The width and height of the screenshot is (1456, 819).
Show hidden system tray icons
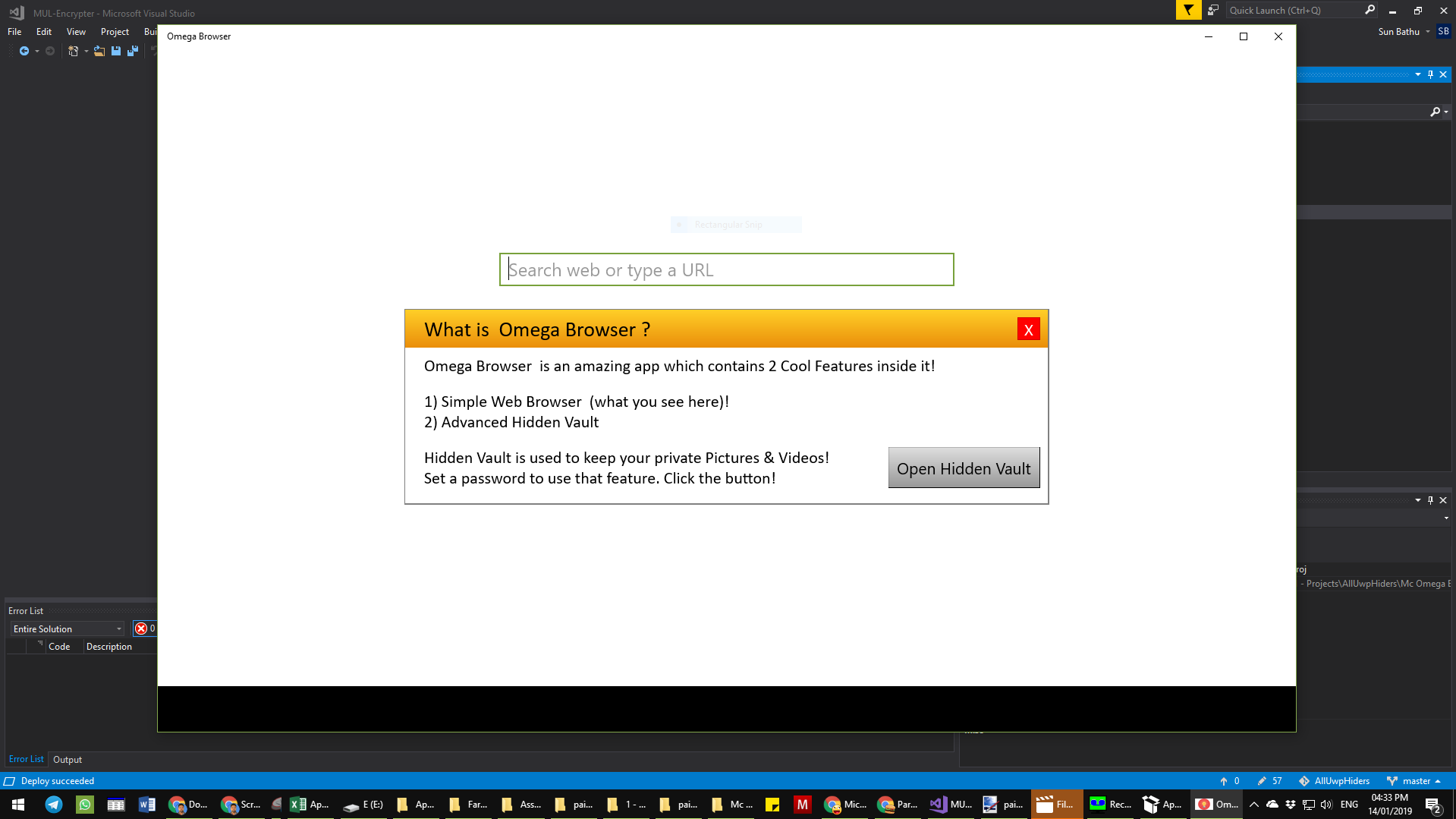tap(1253, 805)
